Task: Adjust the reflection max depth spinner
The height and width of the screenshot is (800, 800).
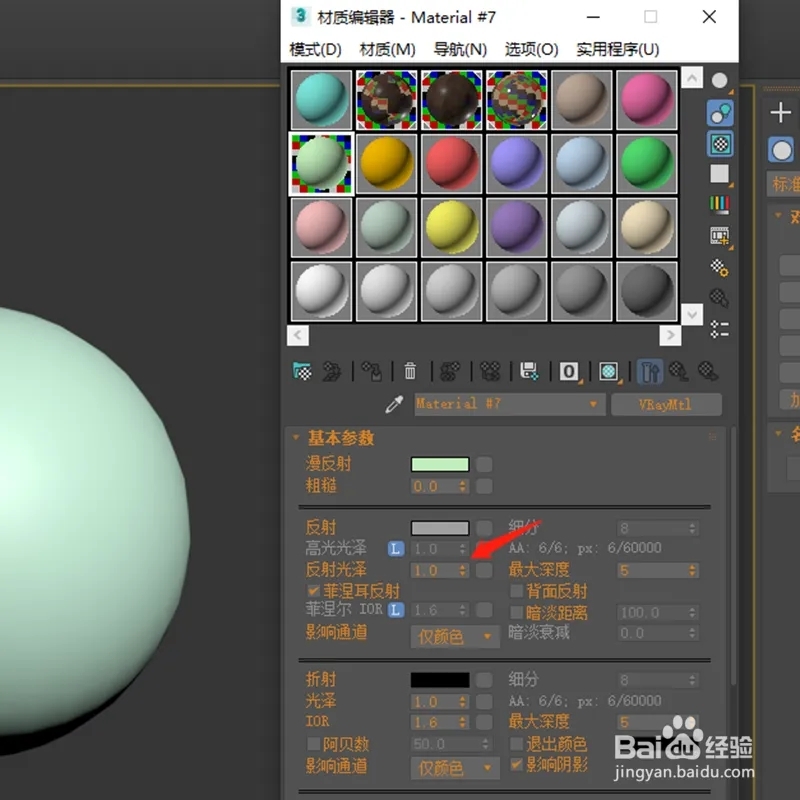Action: 692,570
